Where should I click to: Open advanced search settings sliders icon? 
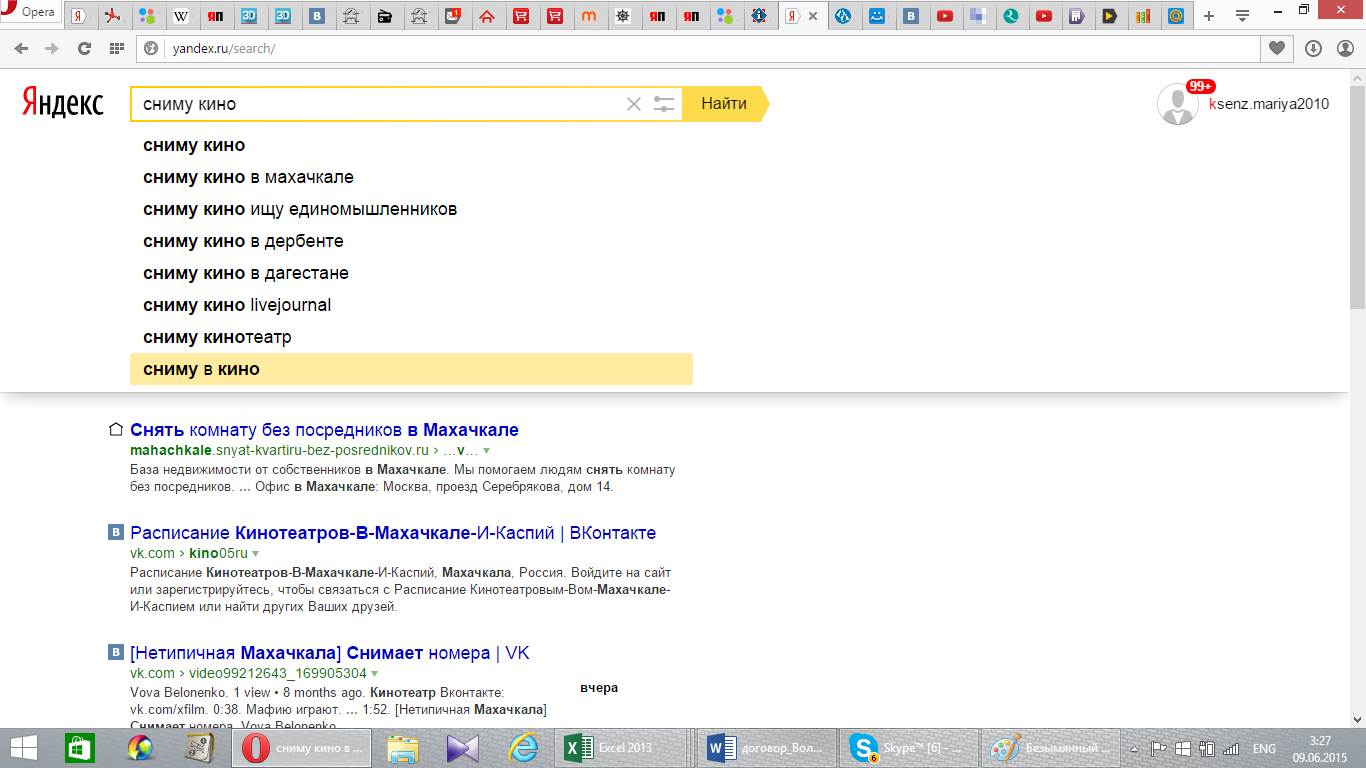pyautogui.click(x=664, y=104)
